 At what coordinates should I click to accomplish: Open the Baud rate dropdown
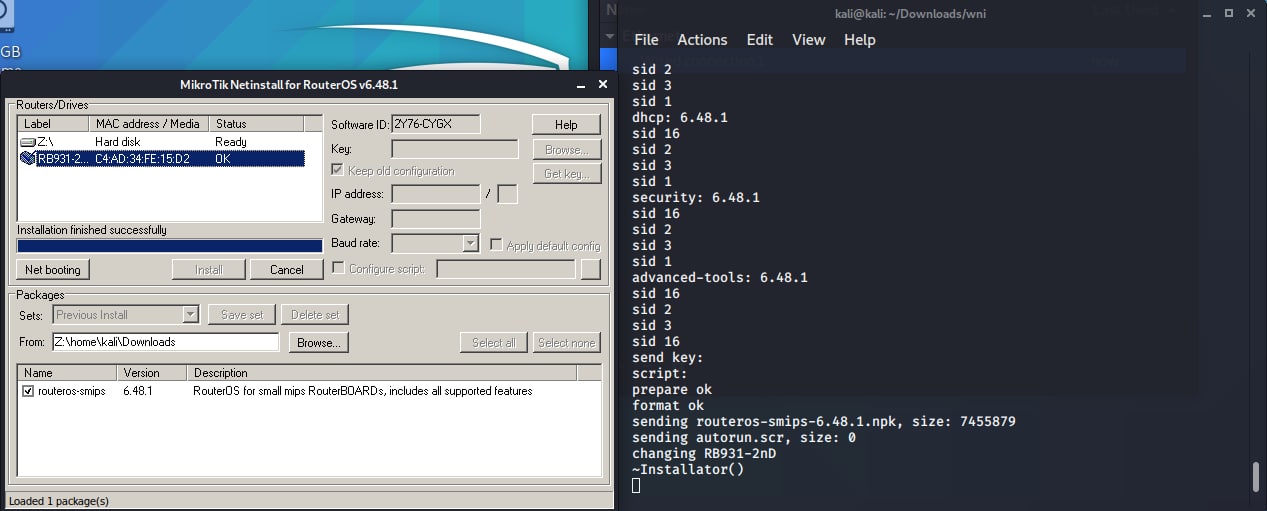pos(471,243)
